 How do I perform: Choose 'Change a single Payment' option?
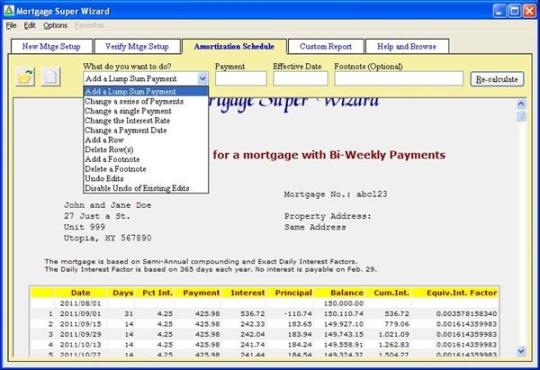coord(146,111)
